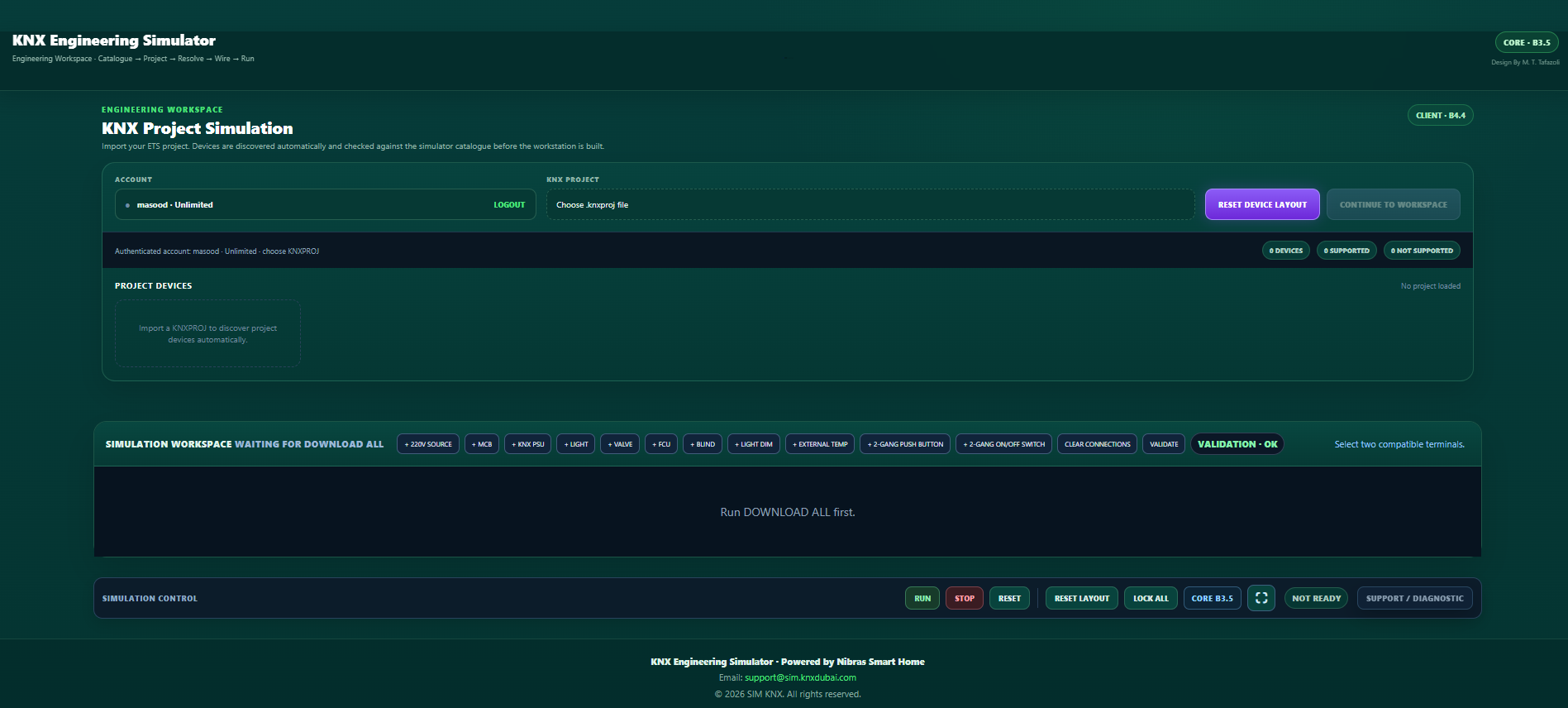Click the 0 Not Supported counter badge

coord(1422,251)
